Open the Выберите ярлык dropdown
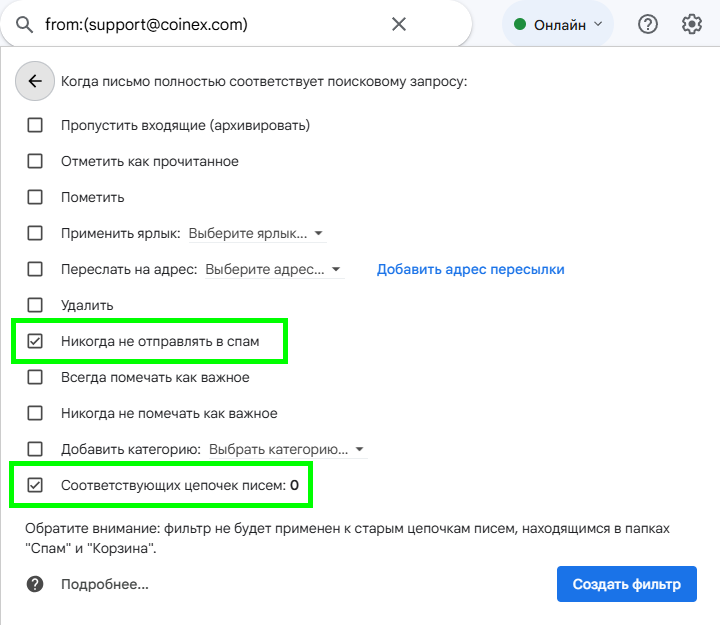The width and height of the screenshot is (720, 625). coord(257,233)
